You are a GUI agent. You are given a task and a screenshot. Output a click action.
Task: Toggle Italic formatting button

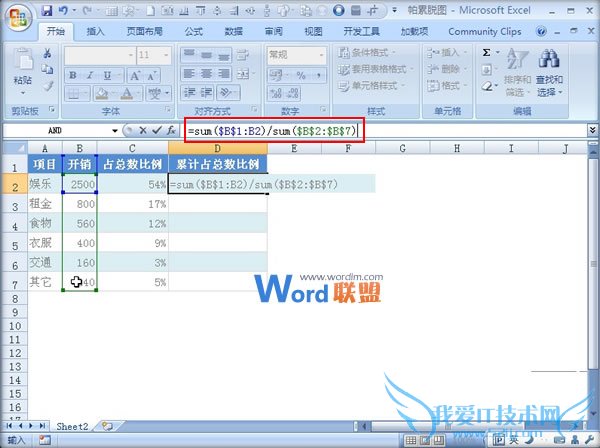click(88, 76)
